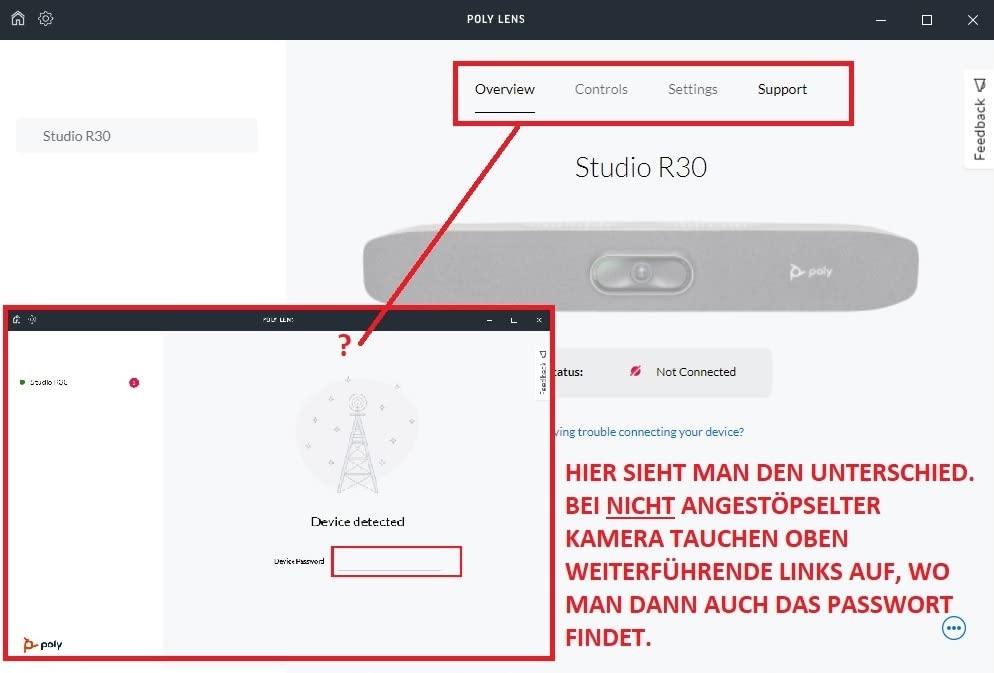994x673 pixels.
Task: Select the Support tab
Action: point(782,89)
